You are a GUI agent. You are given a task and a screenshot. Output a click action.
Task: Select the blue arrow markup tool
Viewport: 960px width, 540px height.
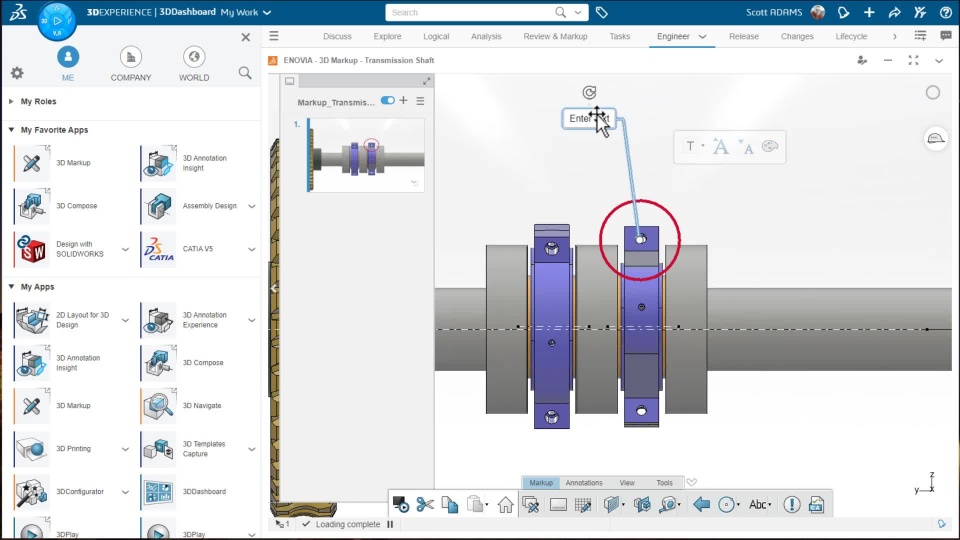tap(701, 504)
